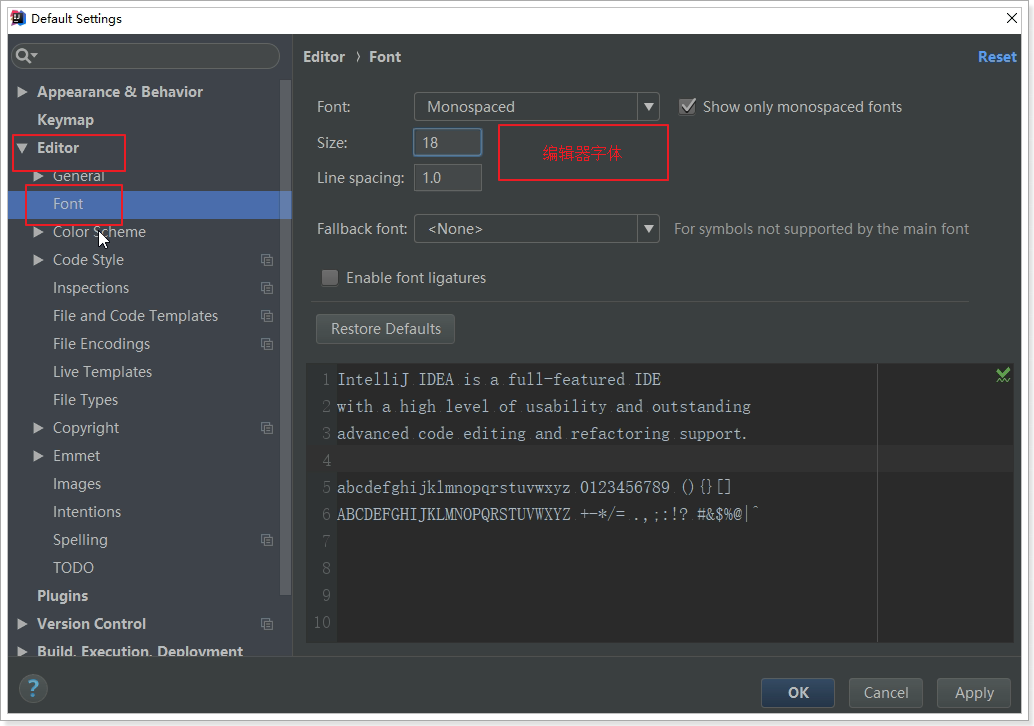The height and width of the screenshot is (726, 1034).
Task: Click the copy icon beside Inspections
Action: tap(267, 288)
